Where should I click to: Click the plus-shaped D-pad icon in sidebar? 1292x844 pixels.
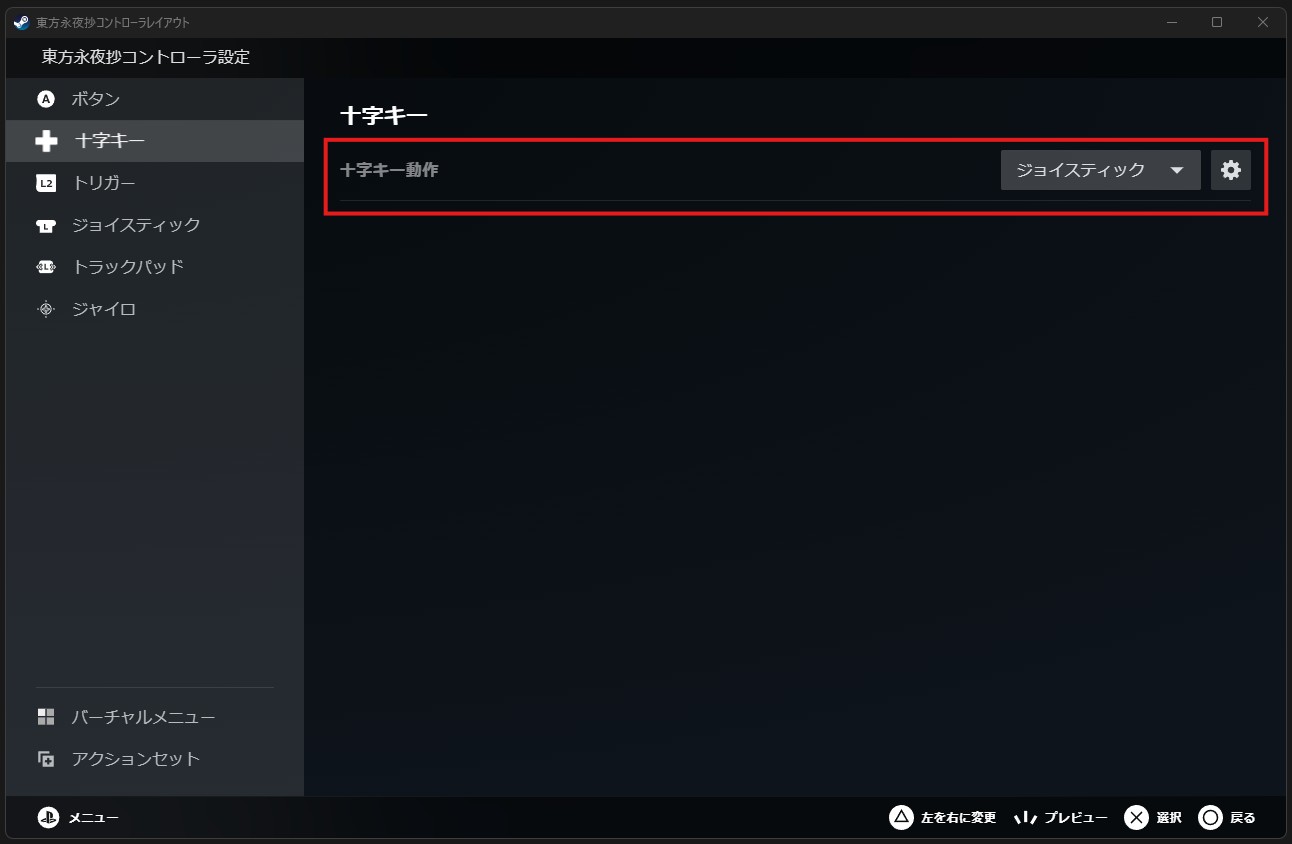pos(46,141)
